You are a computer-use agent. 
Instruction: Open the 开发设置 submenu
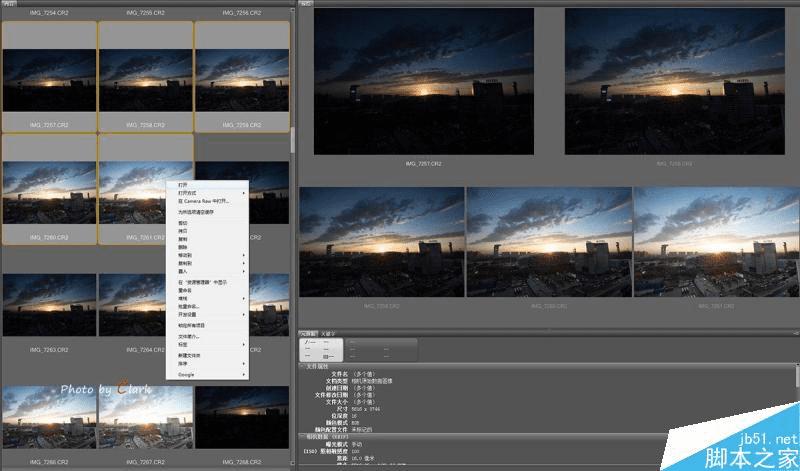tap(188, 314)
